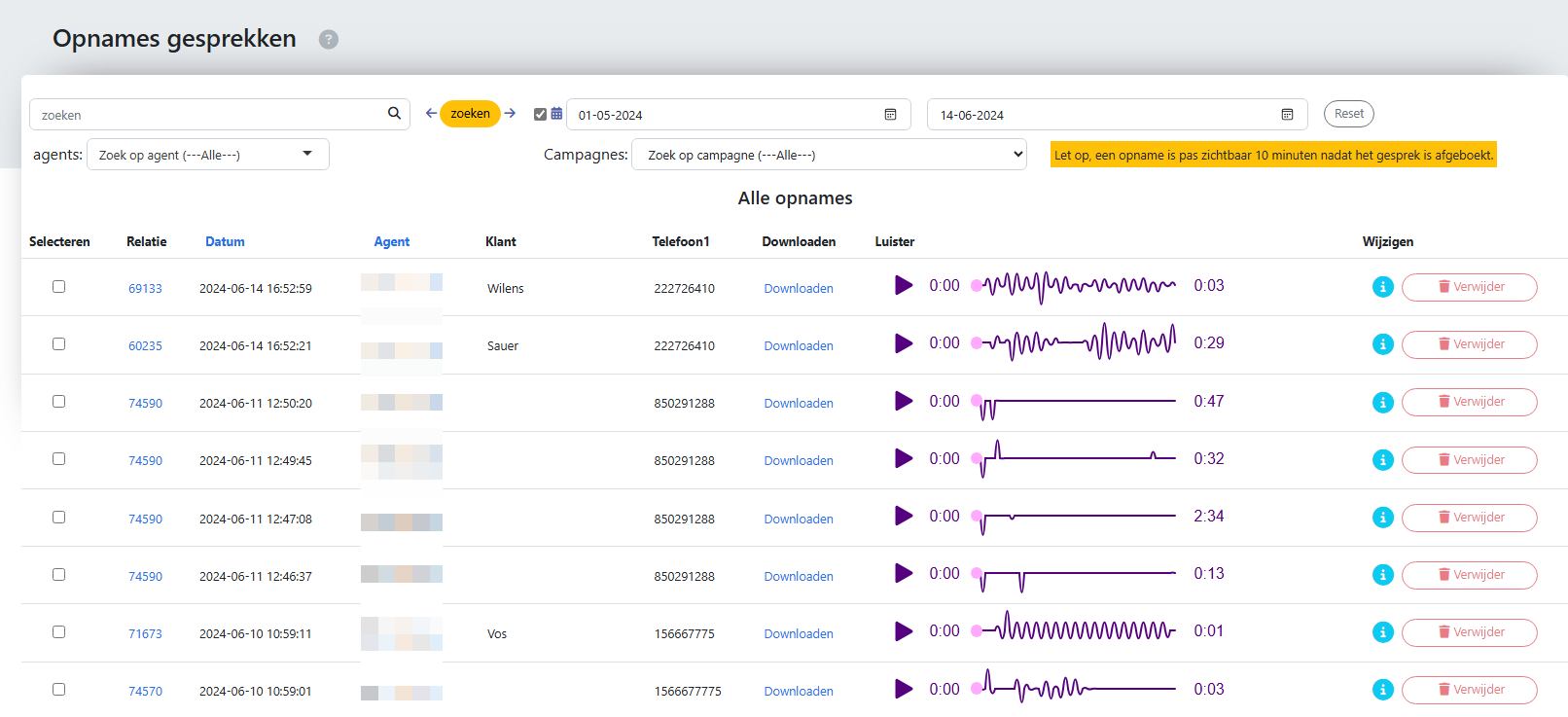The width and height of the screenshot is (1568, 717).
Task: Select the recording row of relation 69133
Action: (58, 287)
